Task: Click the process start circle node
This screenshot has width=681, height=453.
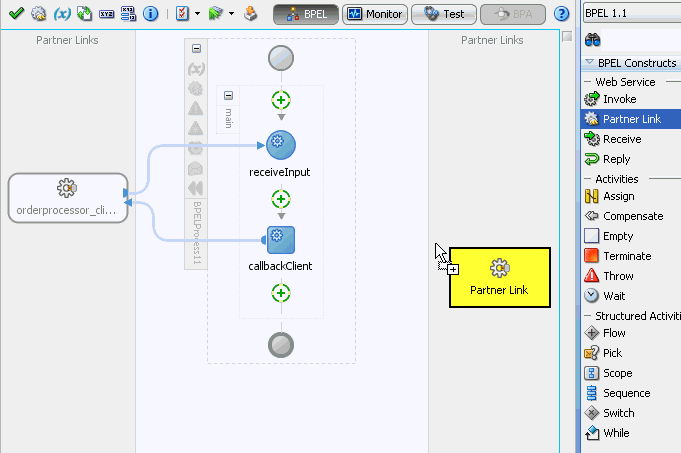Action: 281,58
